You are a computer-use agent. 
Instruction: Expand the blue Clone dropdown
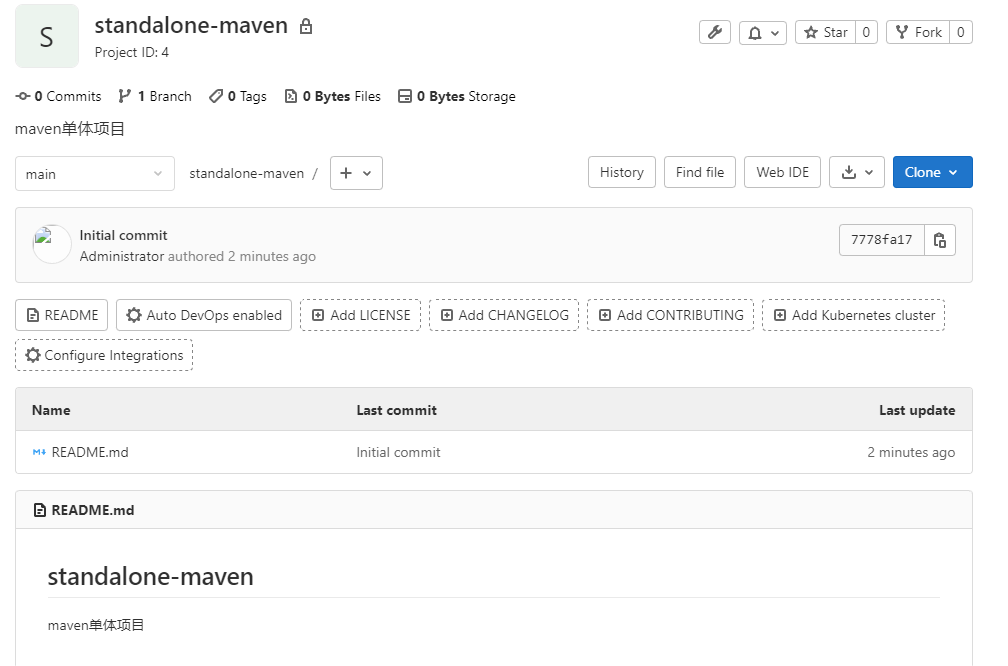click(932, 172)
